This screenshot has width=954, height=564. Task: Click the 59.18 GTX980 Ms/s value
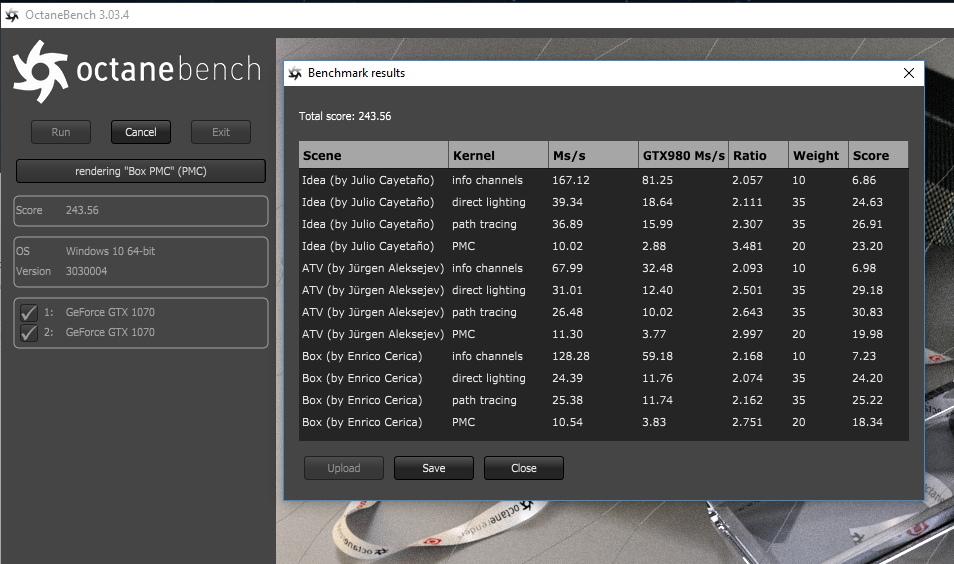658,356
